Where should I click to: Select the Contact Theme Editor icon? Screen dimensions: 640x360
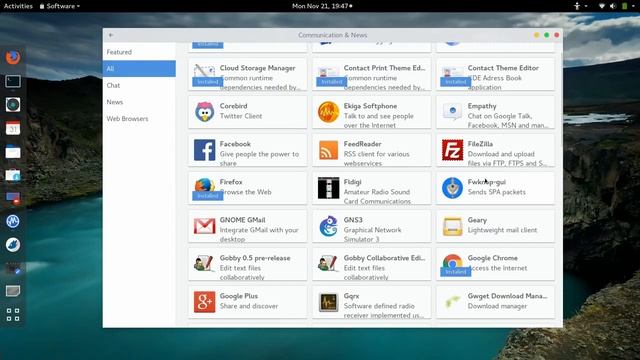[x=452, y=72]
